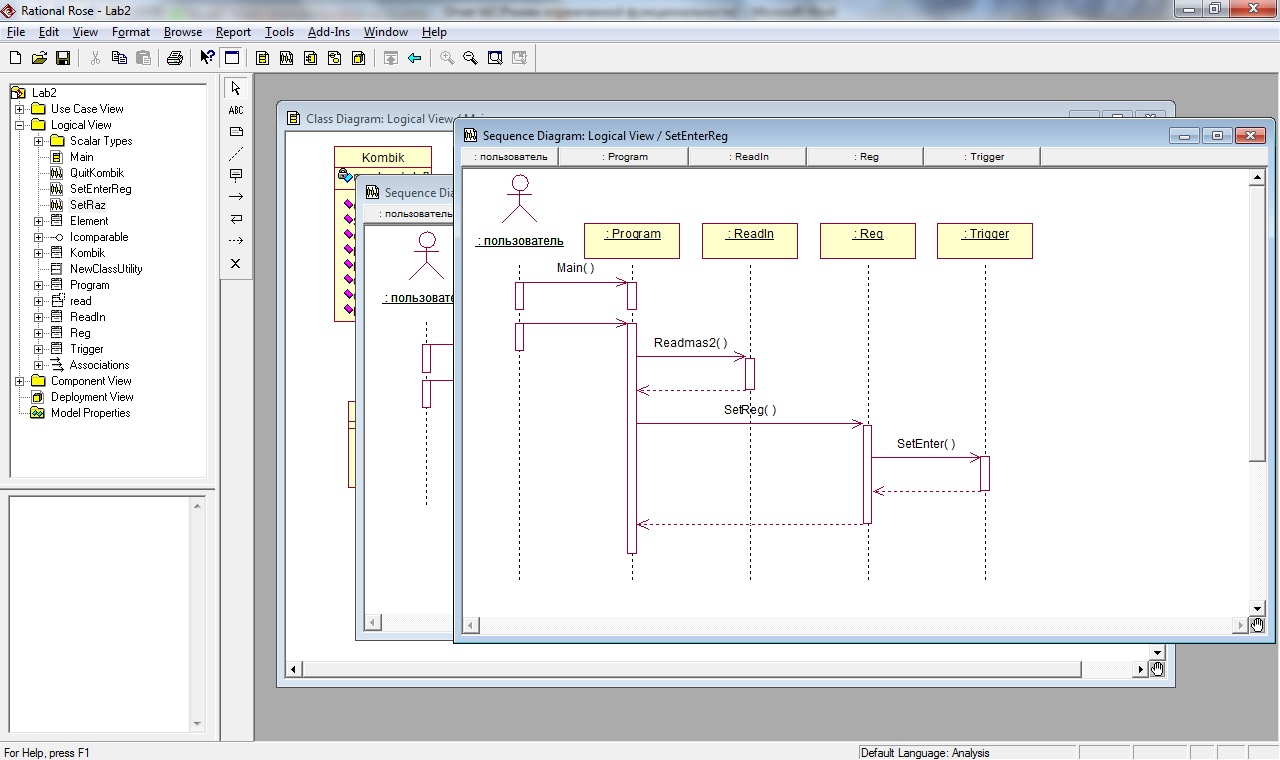Open the Add-Ins menu
Image resolution: width=1280 pixels, height=760 pixels.
(329, 32)
